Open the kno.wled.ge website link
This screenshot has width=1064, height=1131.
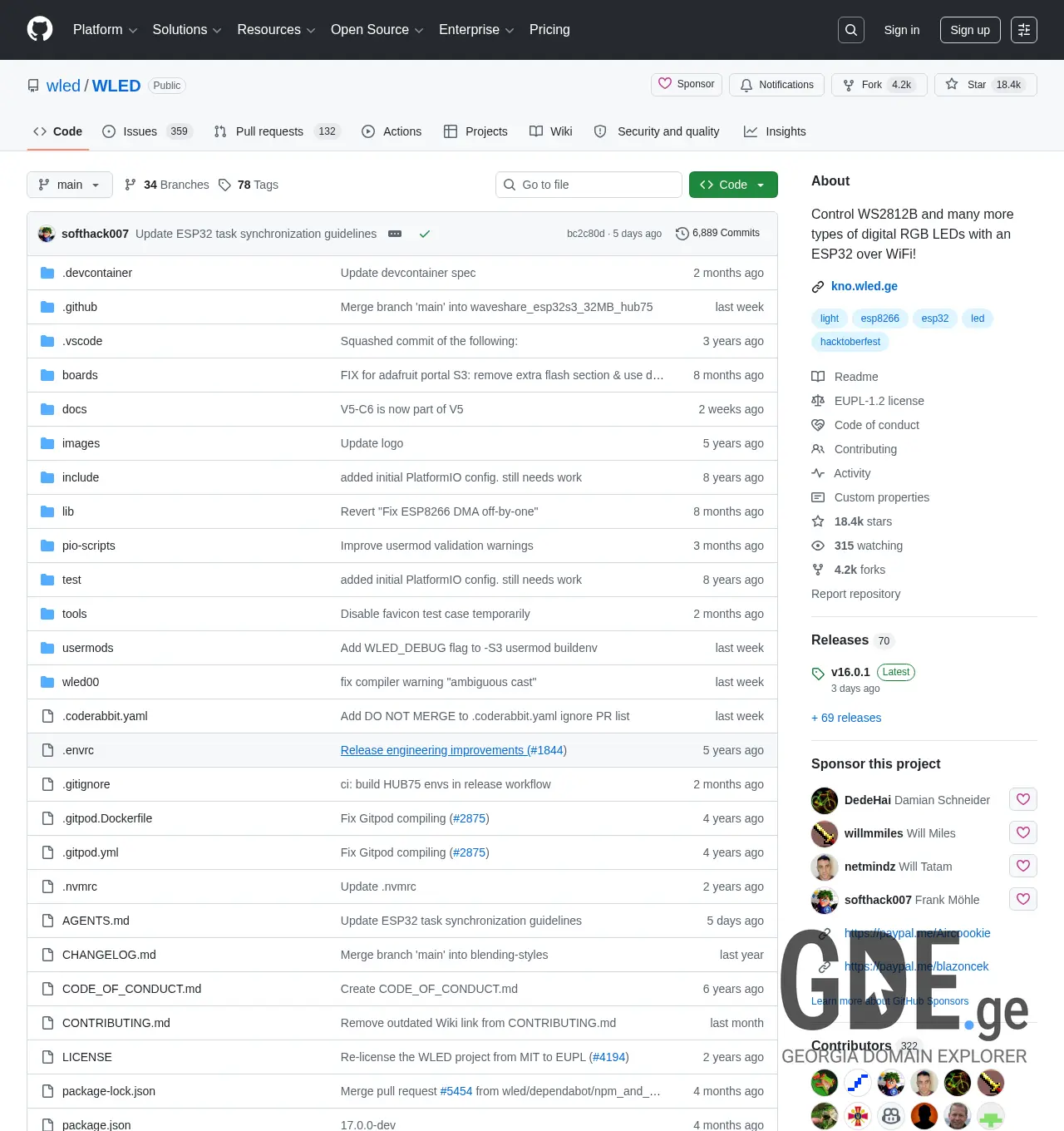864,286
